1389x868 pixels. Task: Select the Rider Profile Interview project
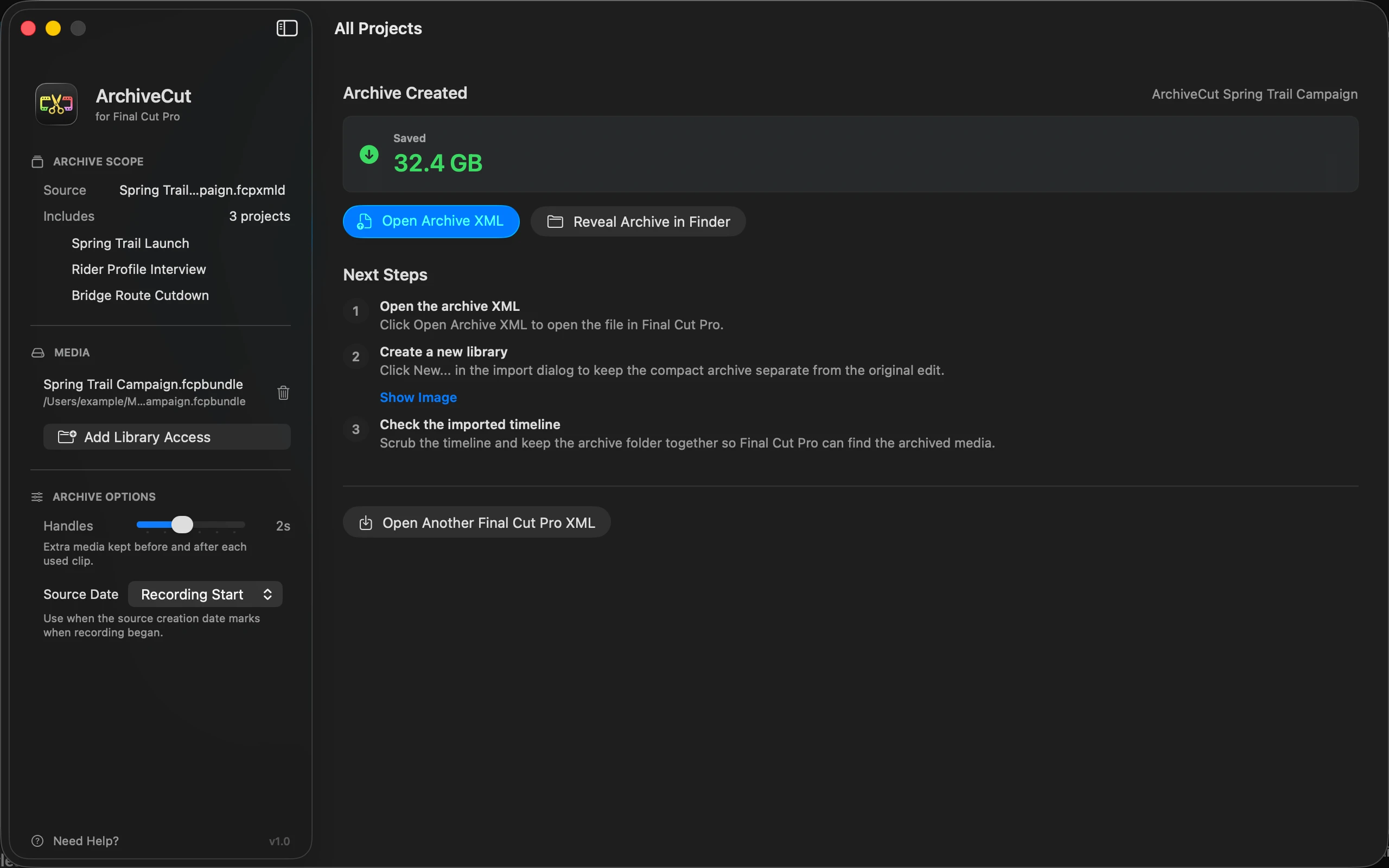(x=139, y=269)
